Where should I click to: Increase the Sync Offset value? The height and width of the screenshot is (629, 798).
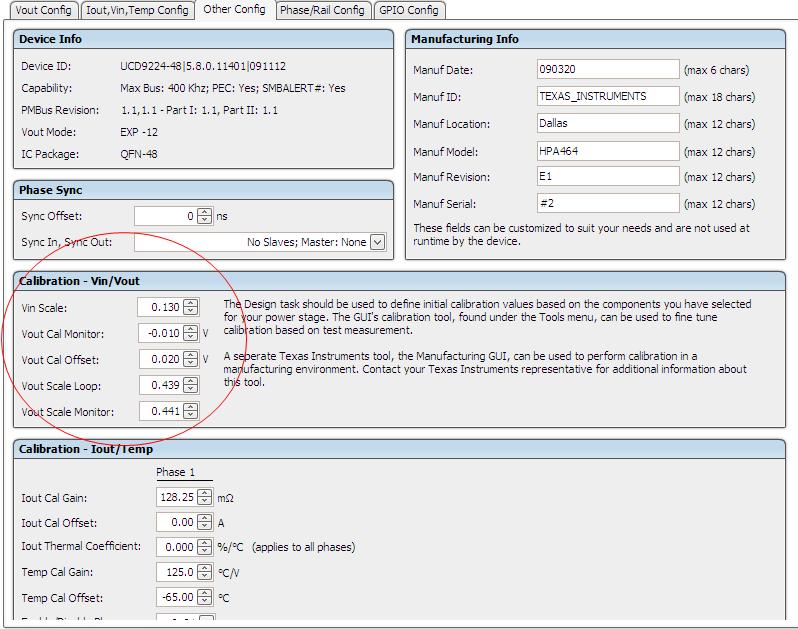(204, 213)
